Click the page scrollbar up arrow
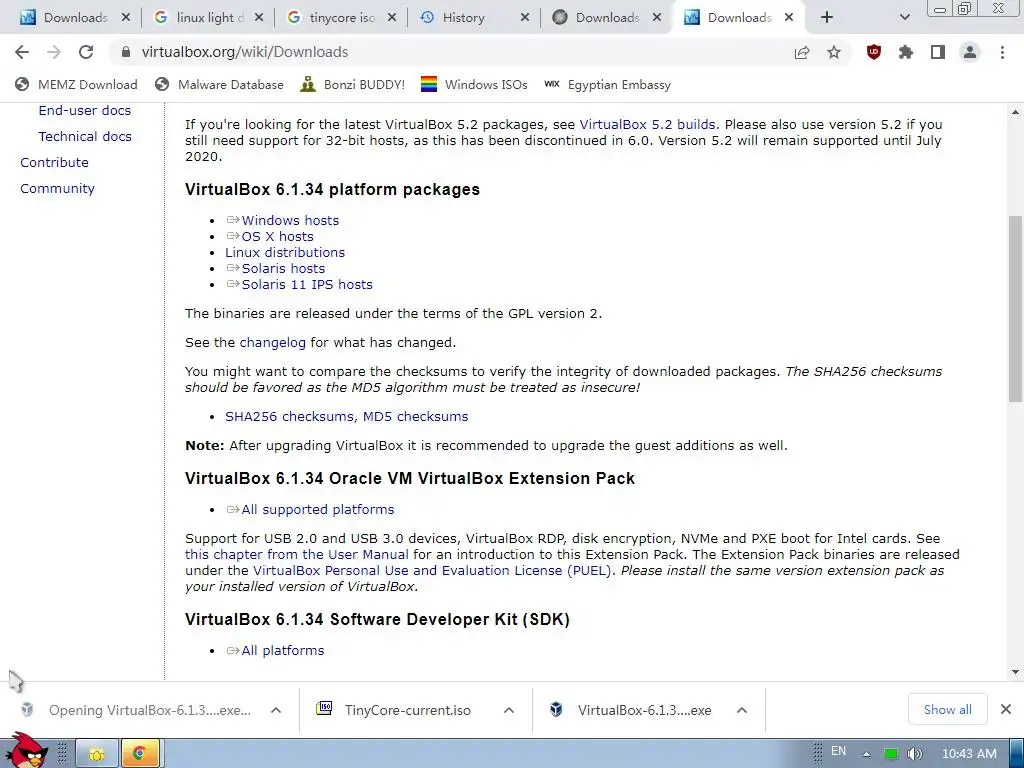This screenshot has height=768, width=1024. coord(1016,112)
